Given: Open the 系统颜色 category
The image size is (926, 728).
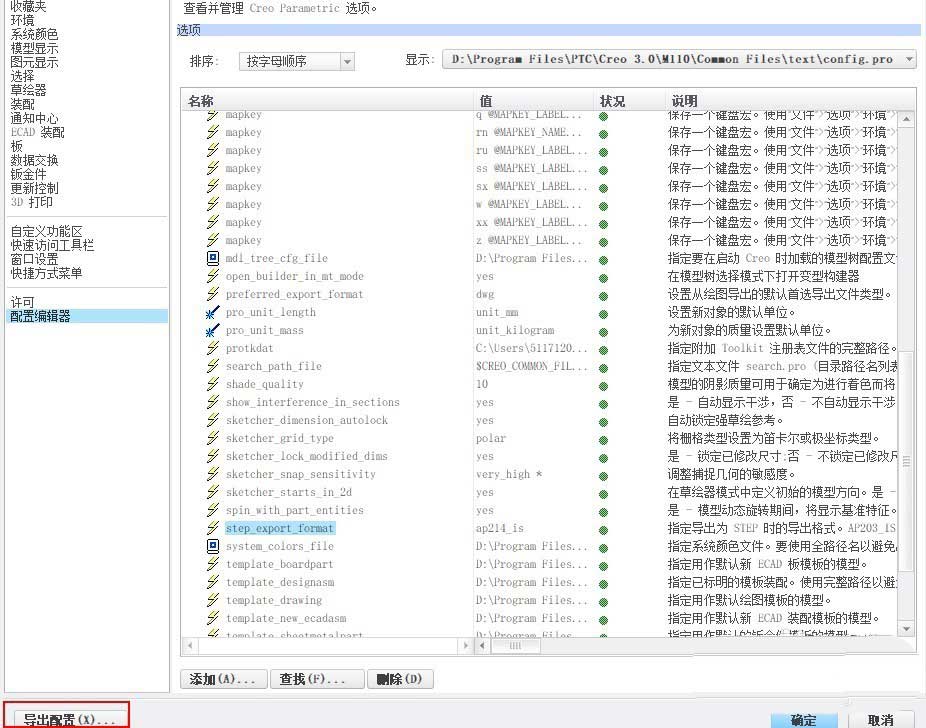Looking at the screenshot, I should coord(34,34).
